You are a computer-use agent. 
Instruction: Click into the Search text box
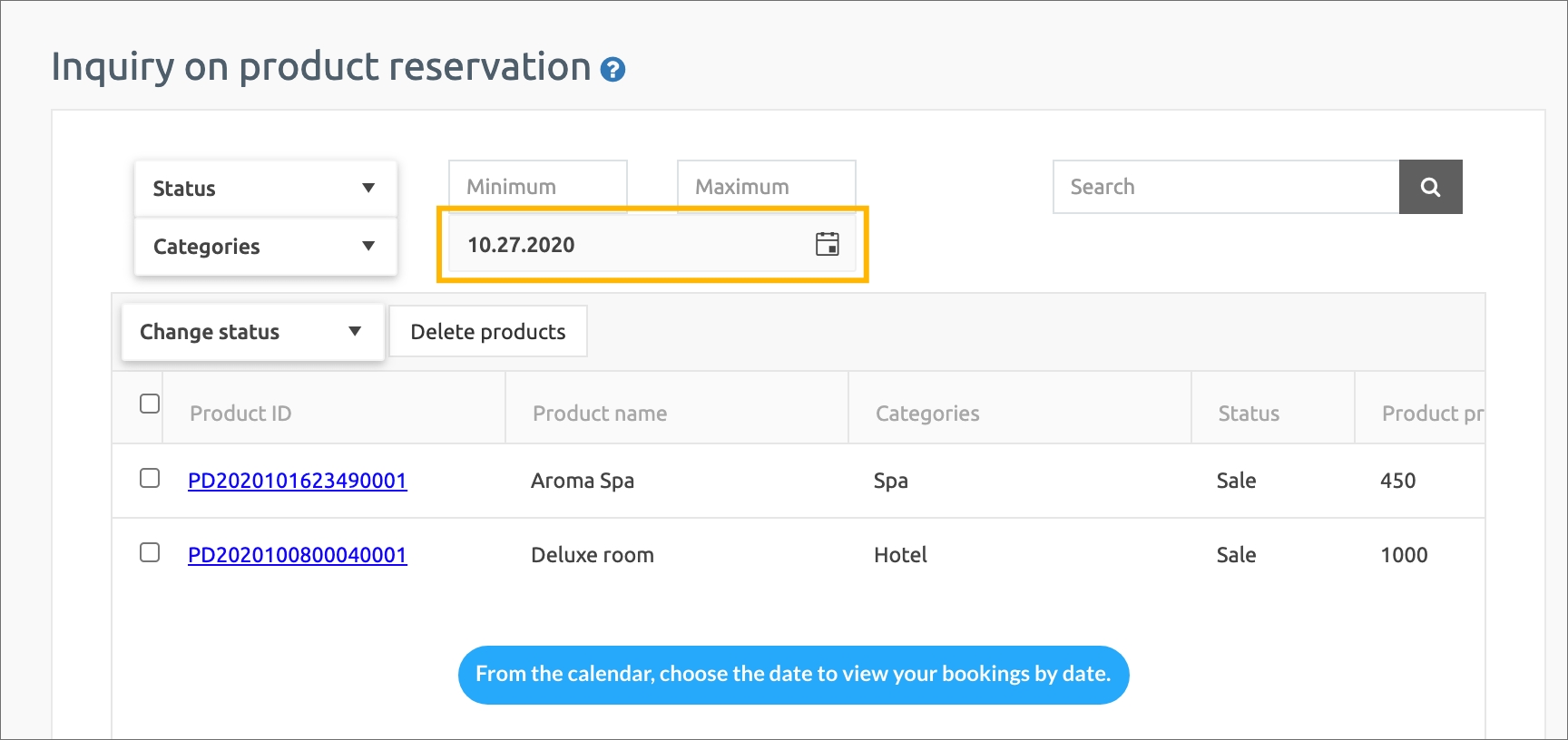click(1225, 187)
